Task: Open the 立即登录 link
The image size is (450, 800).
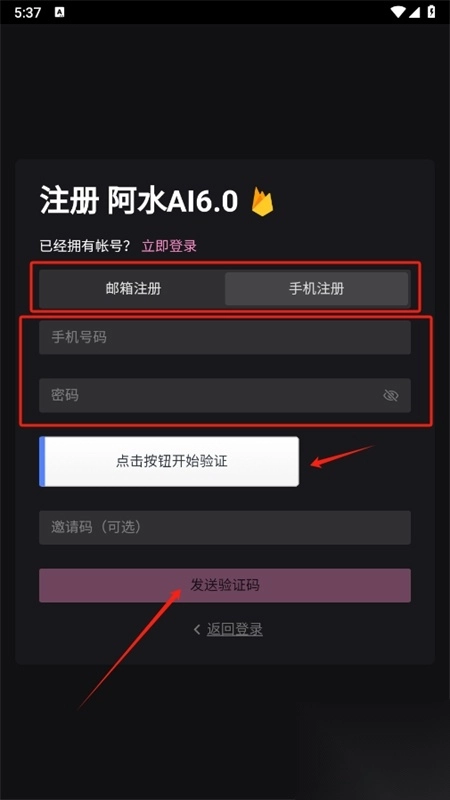Action: coord(169,246)
